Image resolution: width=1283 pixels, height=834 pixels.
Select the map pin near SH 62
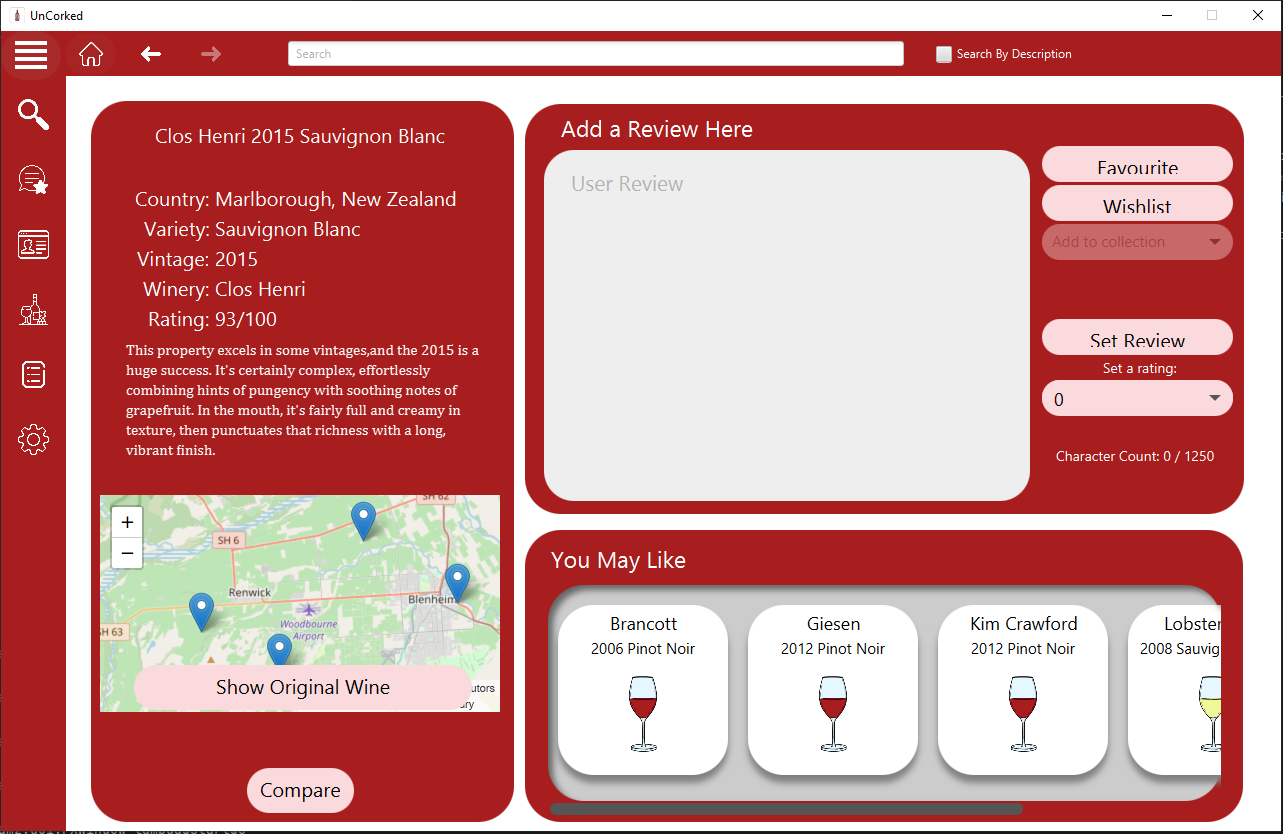pyautogui.click(x=364, y=521)
